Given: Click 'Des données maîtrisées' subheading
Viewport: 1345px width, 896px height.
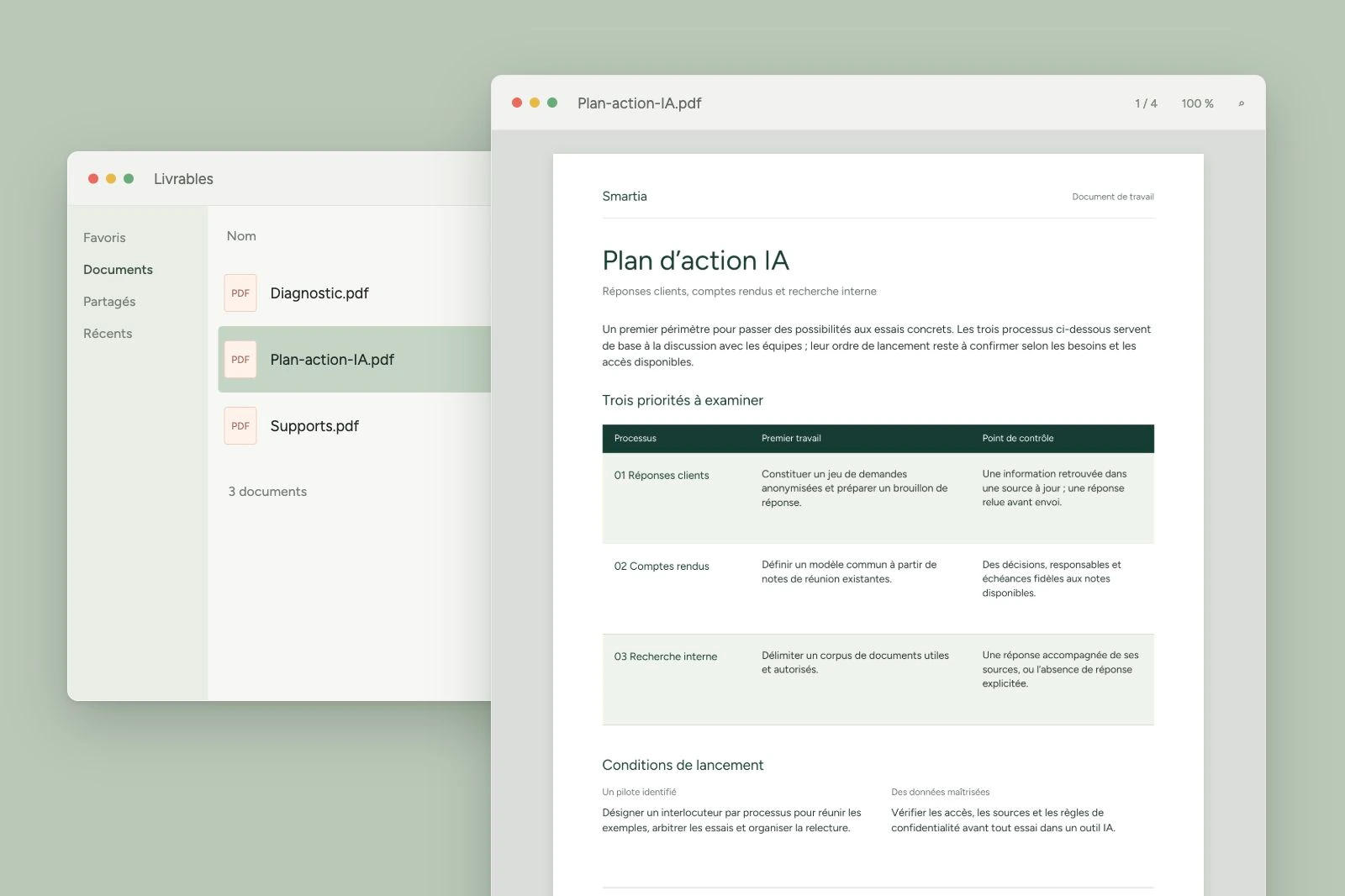Looking at the screenshot, I should 941,793.
